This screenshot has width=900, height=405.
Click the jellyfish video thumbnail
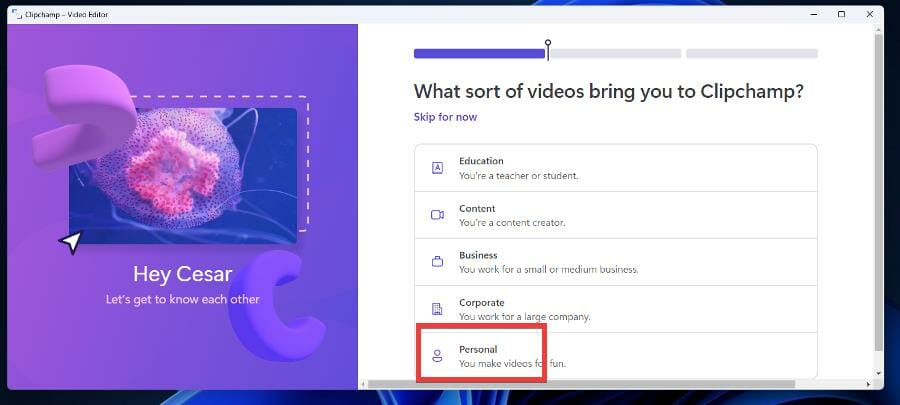pyautogui.click(x=183, y=176)
